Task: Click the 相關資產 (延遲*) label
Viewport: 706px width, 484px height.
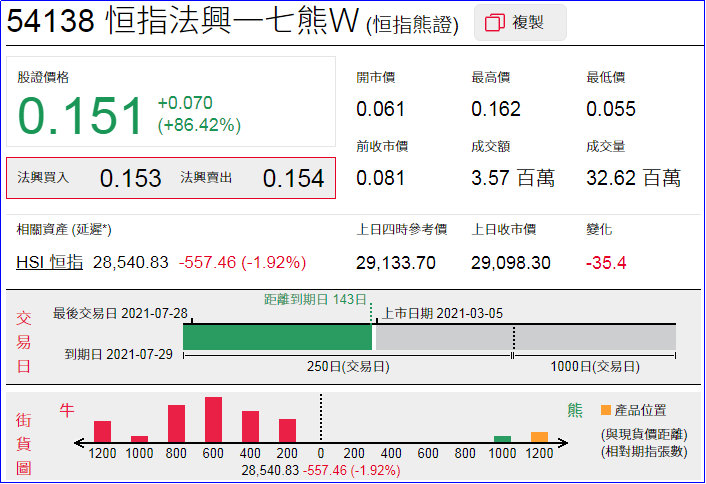Action: (x=64, y=230)
